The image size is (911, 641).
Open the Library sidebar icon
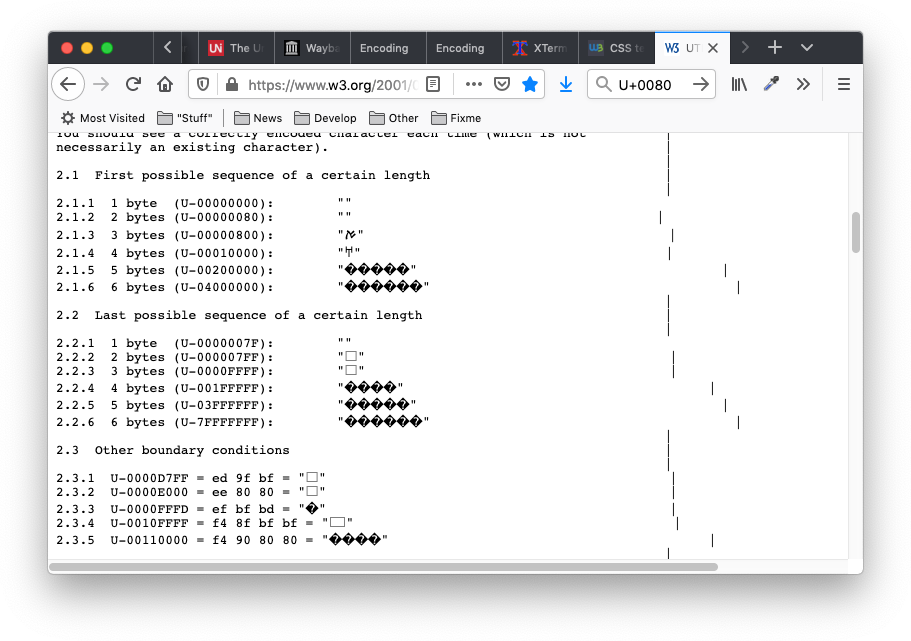pos(739,85)
